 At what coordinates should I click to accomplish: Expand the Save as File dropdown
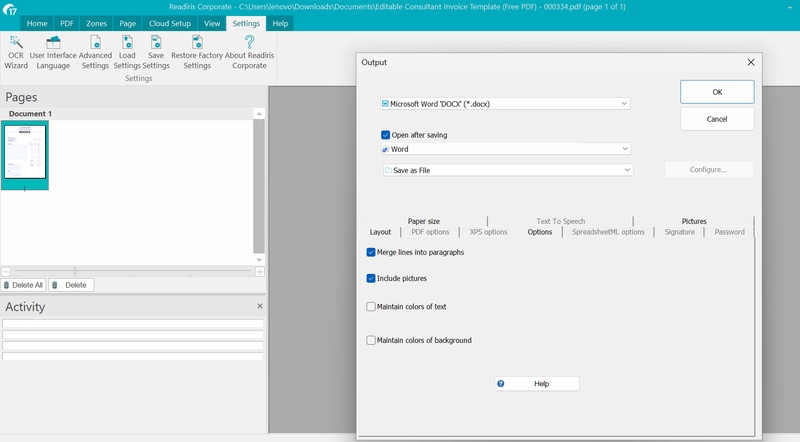508,170
